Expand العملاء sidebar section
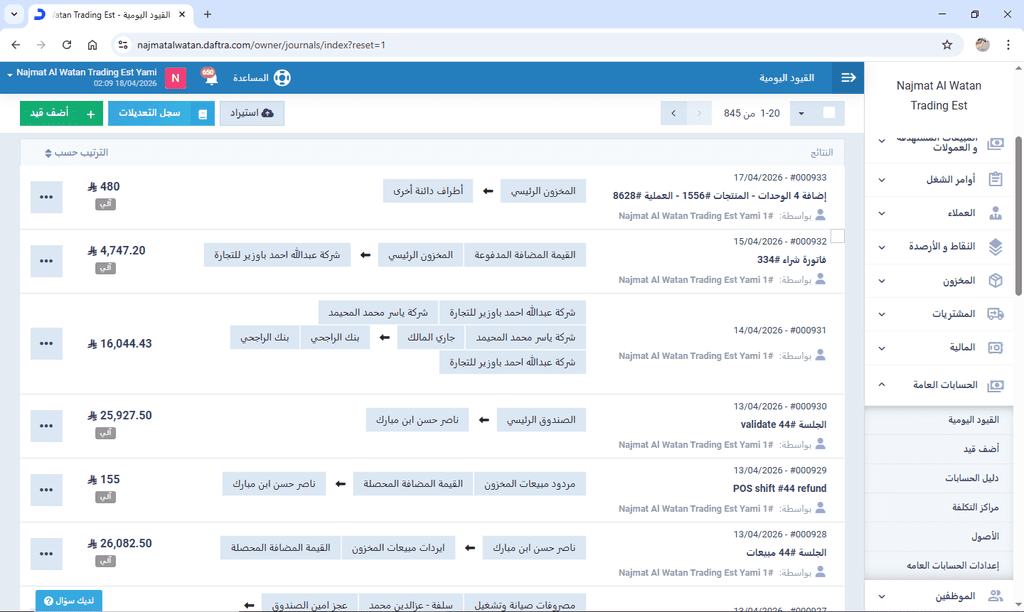This screenshot has width=1024, height=612. pos(882,214)
